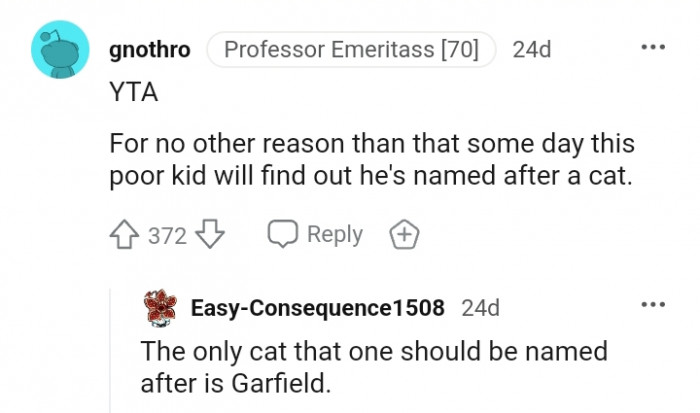Downvote gnothro's comment
The width and height of the screenshot is (700, 413).
pyautogui.click(x=208, y=235)
